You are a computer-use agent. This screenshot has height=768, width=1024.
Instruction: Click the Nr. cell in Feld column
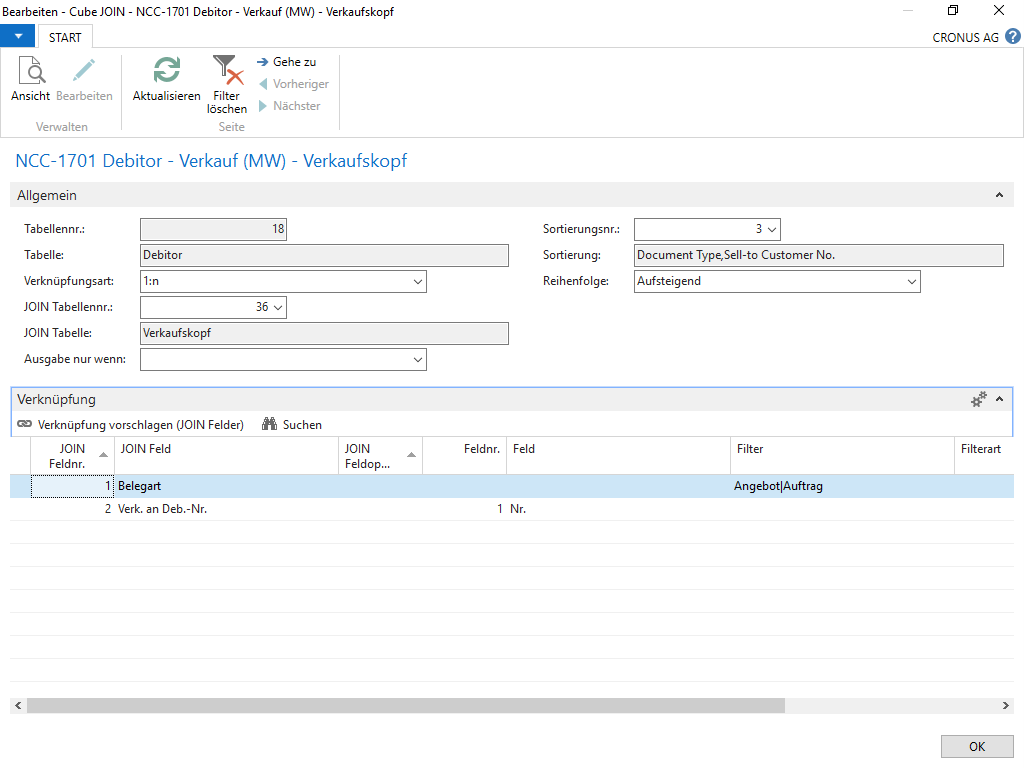point(618,509)
